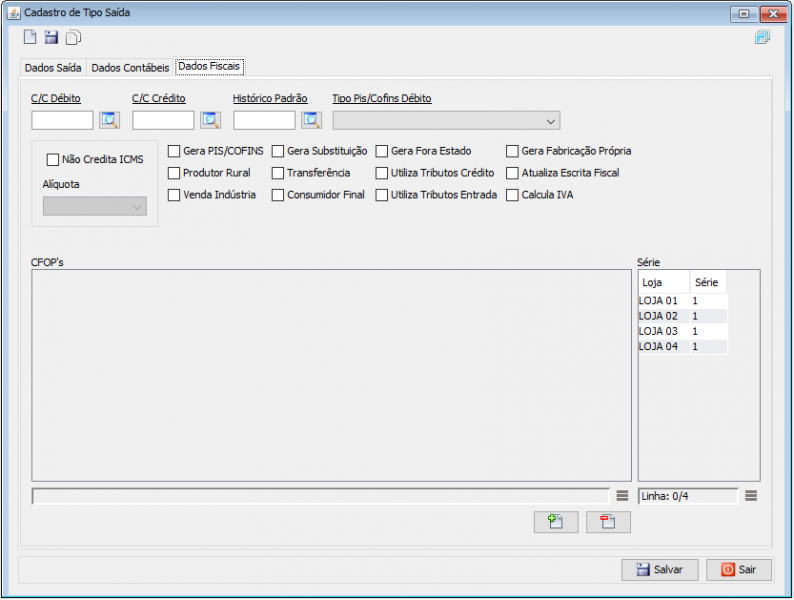Close the Cadastro de Tipo Saída window
794x600 pixels.
[x=773, y=14]
